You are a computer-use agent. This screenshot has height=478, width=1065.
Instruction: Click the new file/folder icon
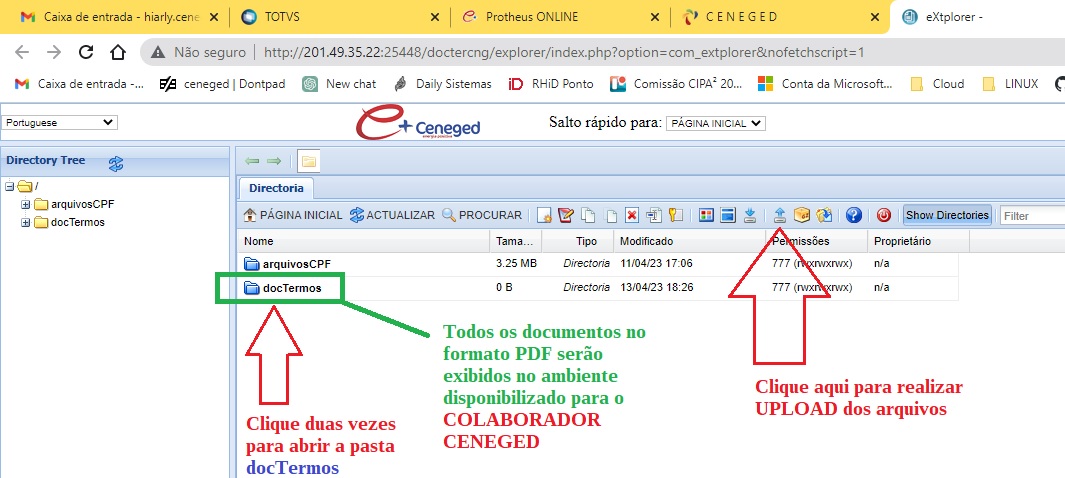pos(544,215)
